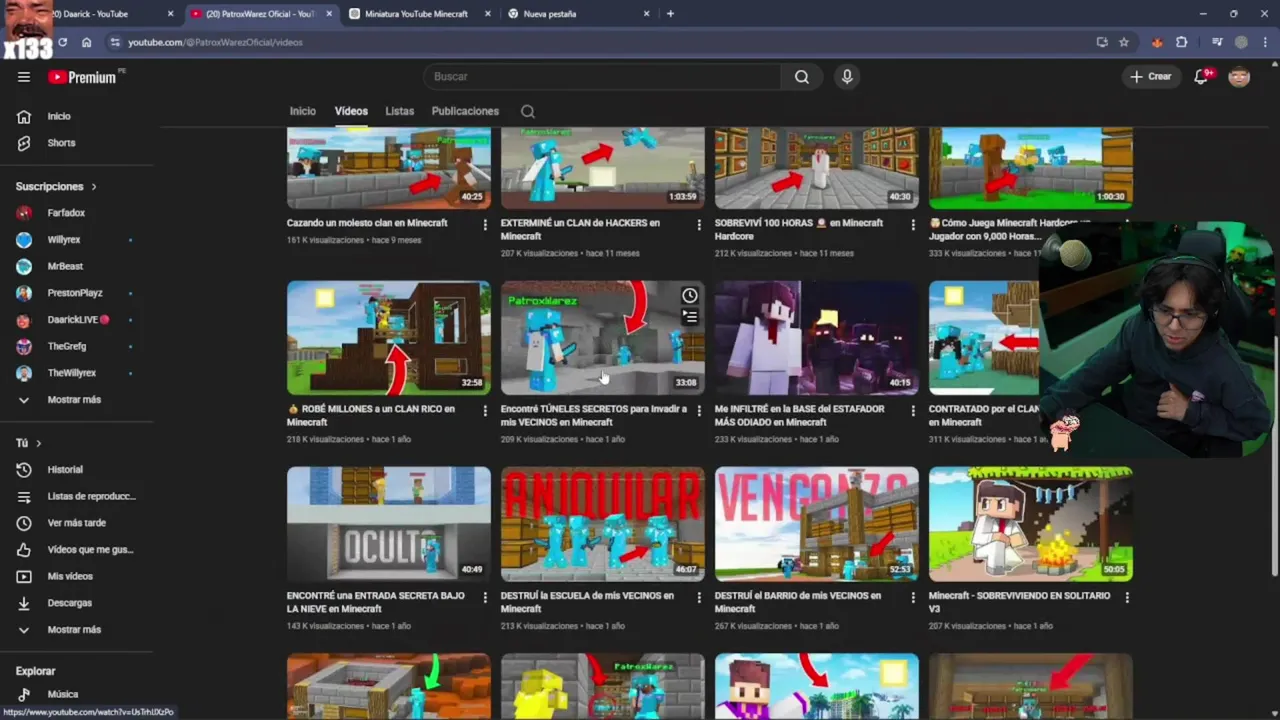Open the account avatar menu
Image resolution: width=1280 pixels, height=720 pixels.
(x=1239, y=77)
